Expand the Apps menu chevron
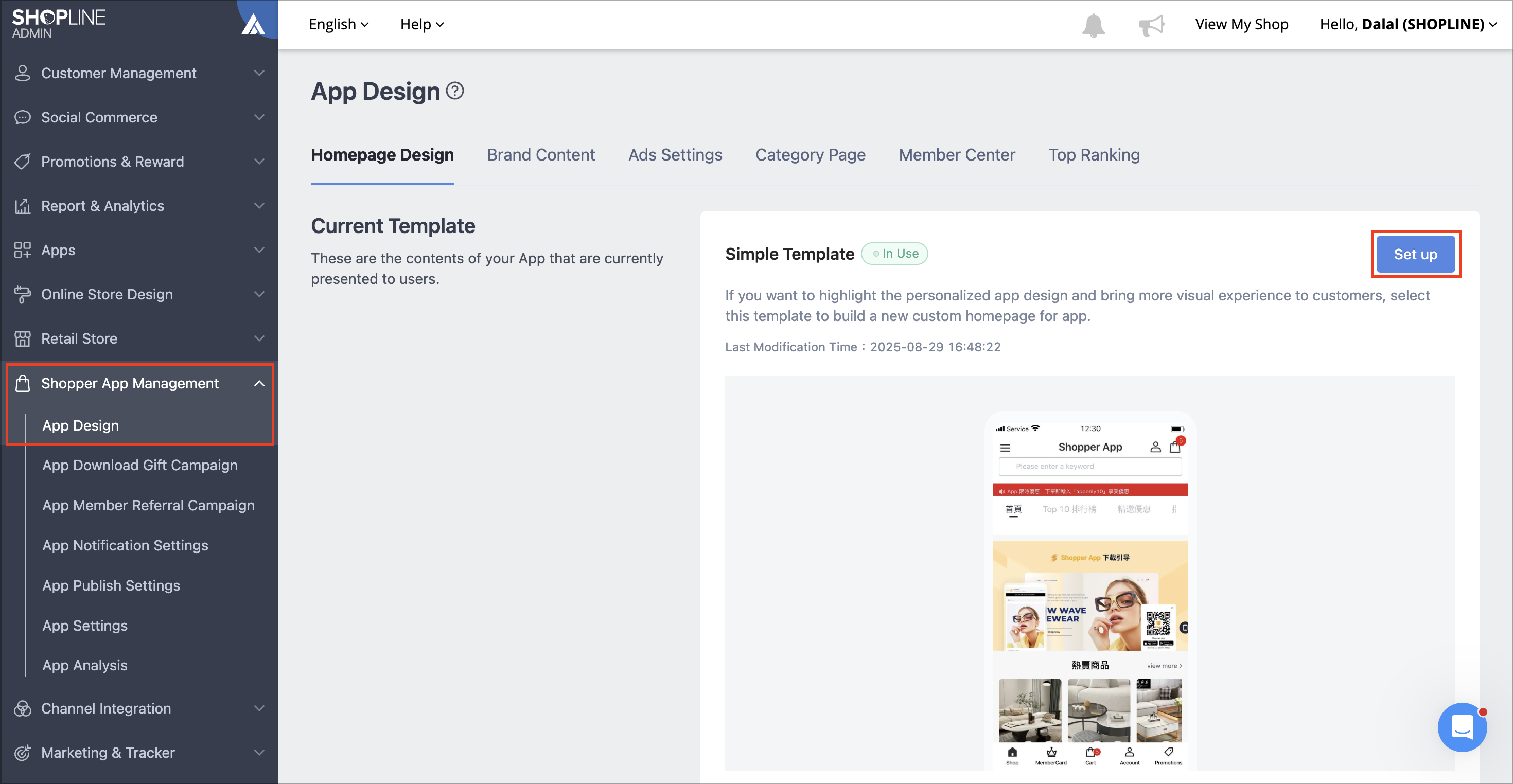This screenshot has width=1513, height=784. click(x=259, y=250)
